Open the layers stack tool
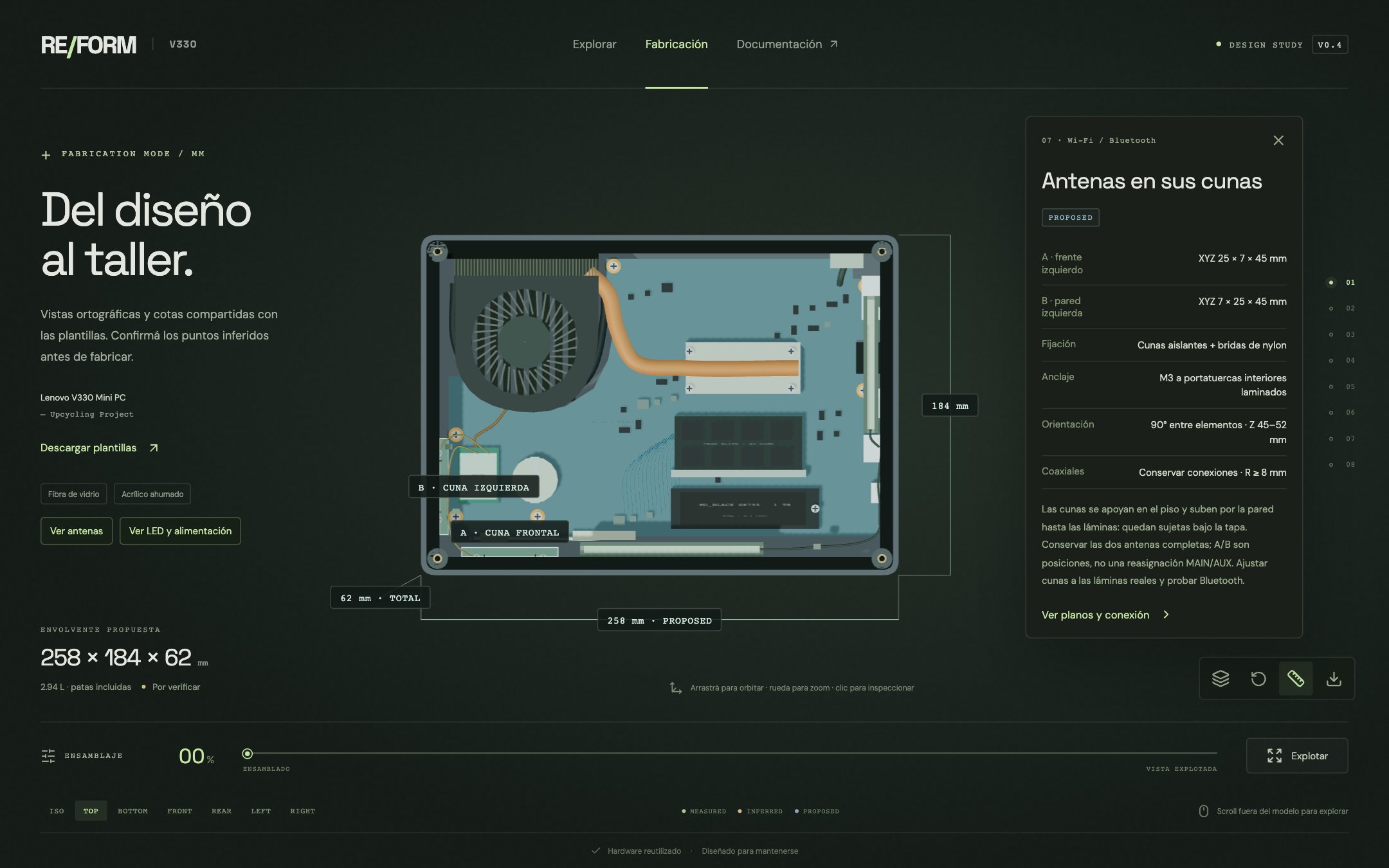This screenshot has width=1389, height=868. pos(1221,678)
